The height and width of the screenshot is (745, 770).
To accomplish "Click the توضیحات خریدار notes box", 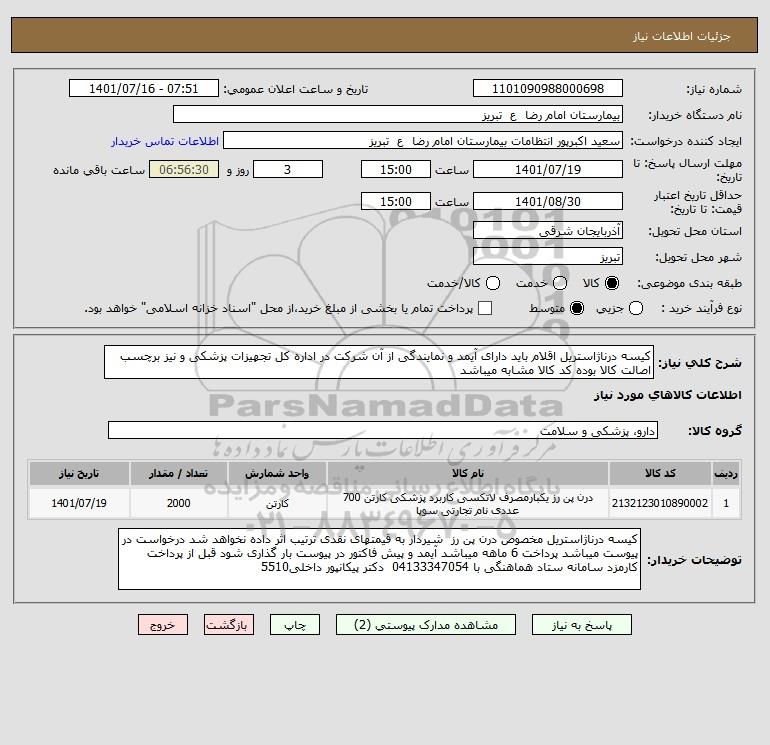I will click(379, 559).
